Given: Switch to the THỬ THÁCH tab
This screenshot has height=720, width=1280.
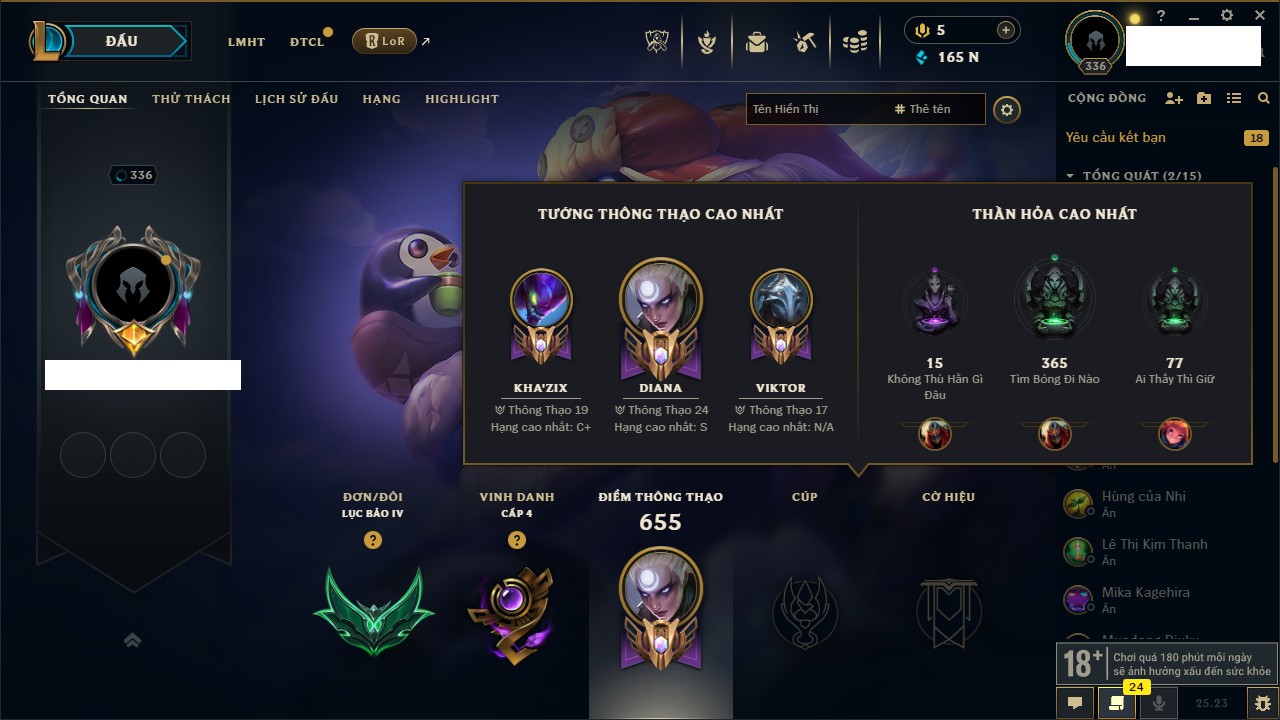Looking at the screenshot, I should (191, 99).
